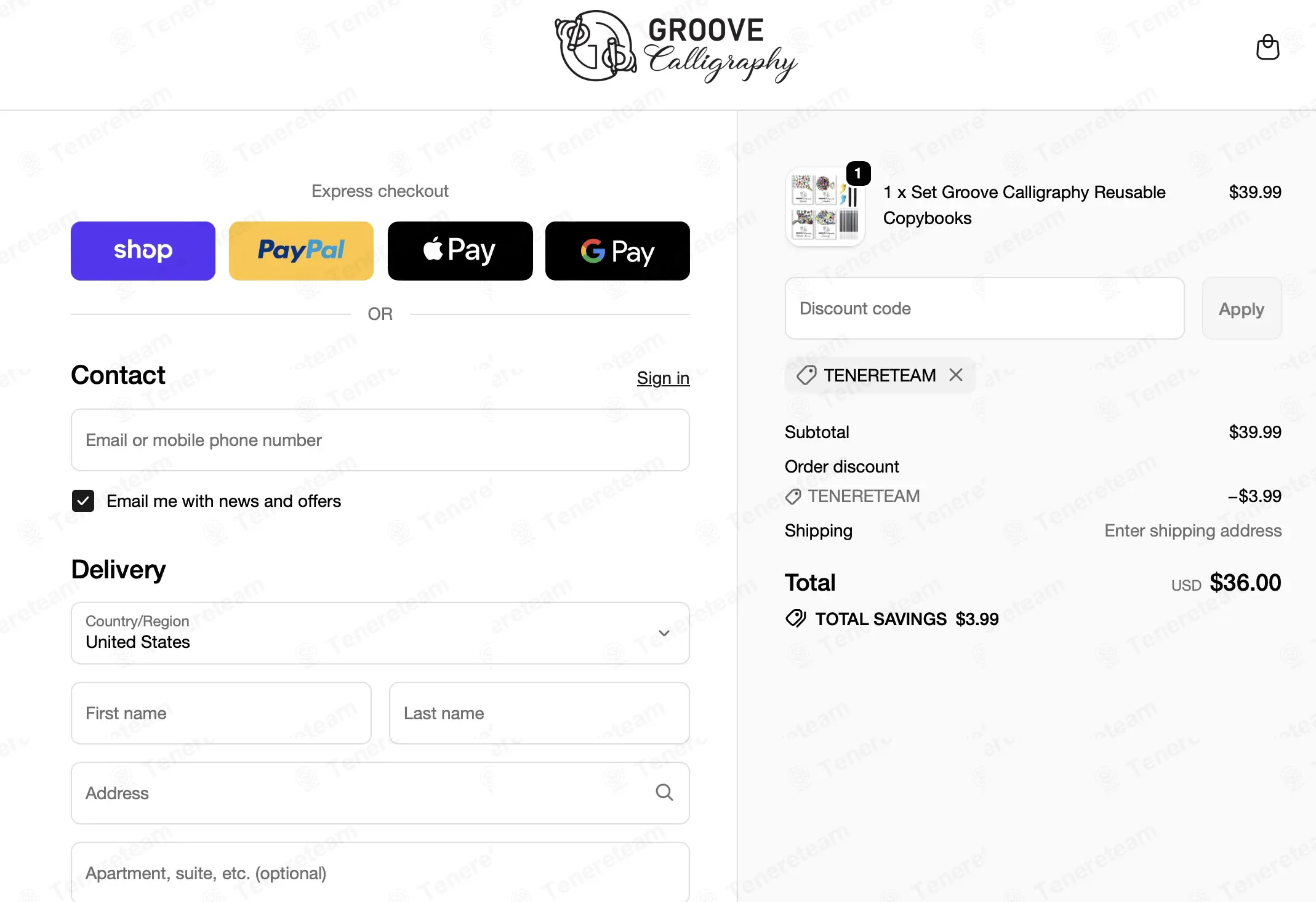
Task: Select the First name input
Action: 221,713
